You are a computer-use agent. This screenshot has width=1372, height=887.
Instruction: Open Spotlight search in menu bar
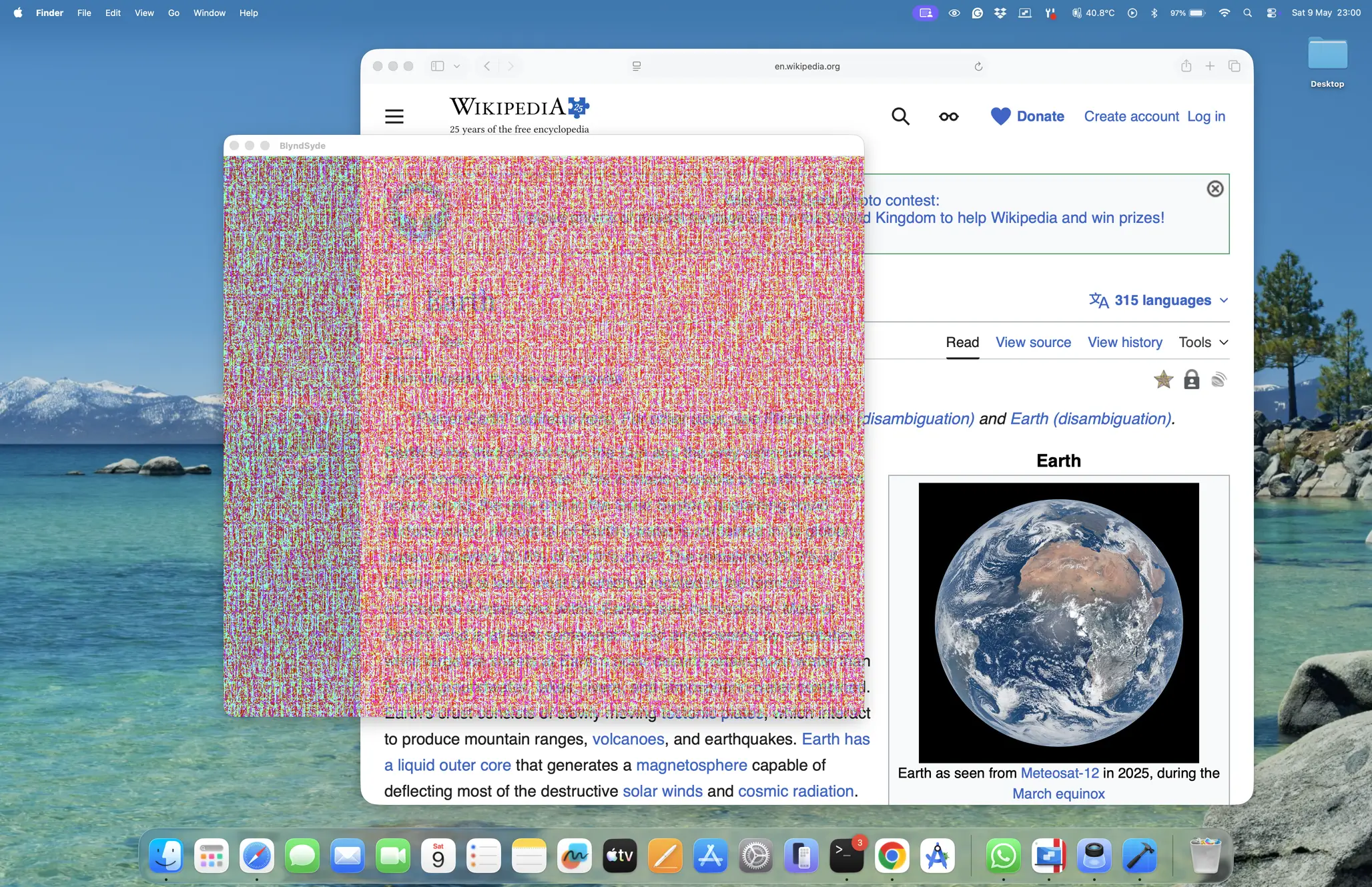coord(1247,13)
